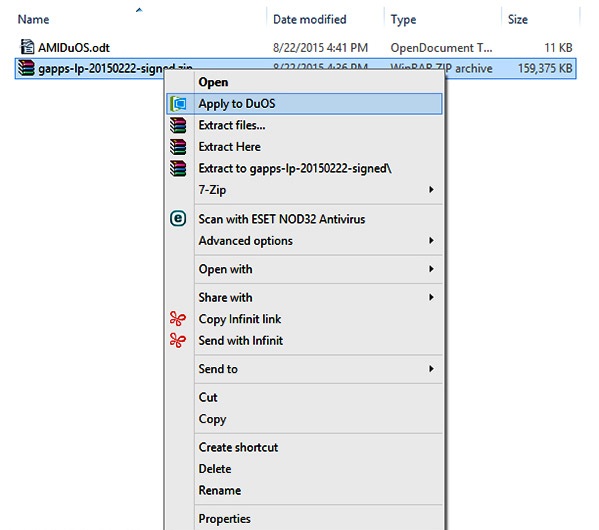Image resolution: width=599 pixels, height=530 pixels.
Task: Click the AMIDuOS.odt document file icon
Action: click(27, 47)
